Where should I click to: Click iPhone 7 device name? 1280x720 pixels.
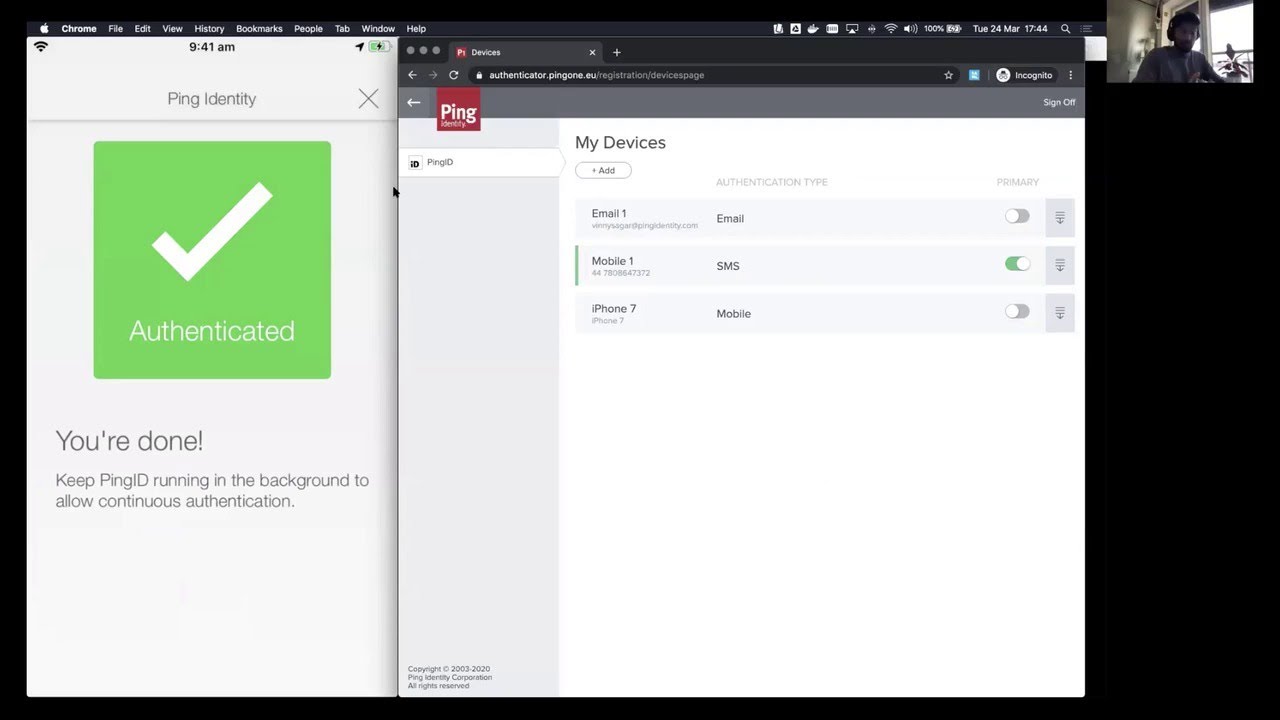(614, 309)
